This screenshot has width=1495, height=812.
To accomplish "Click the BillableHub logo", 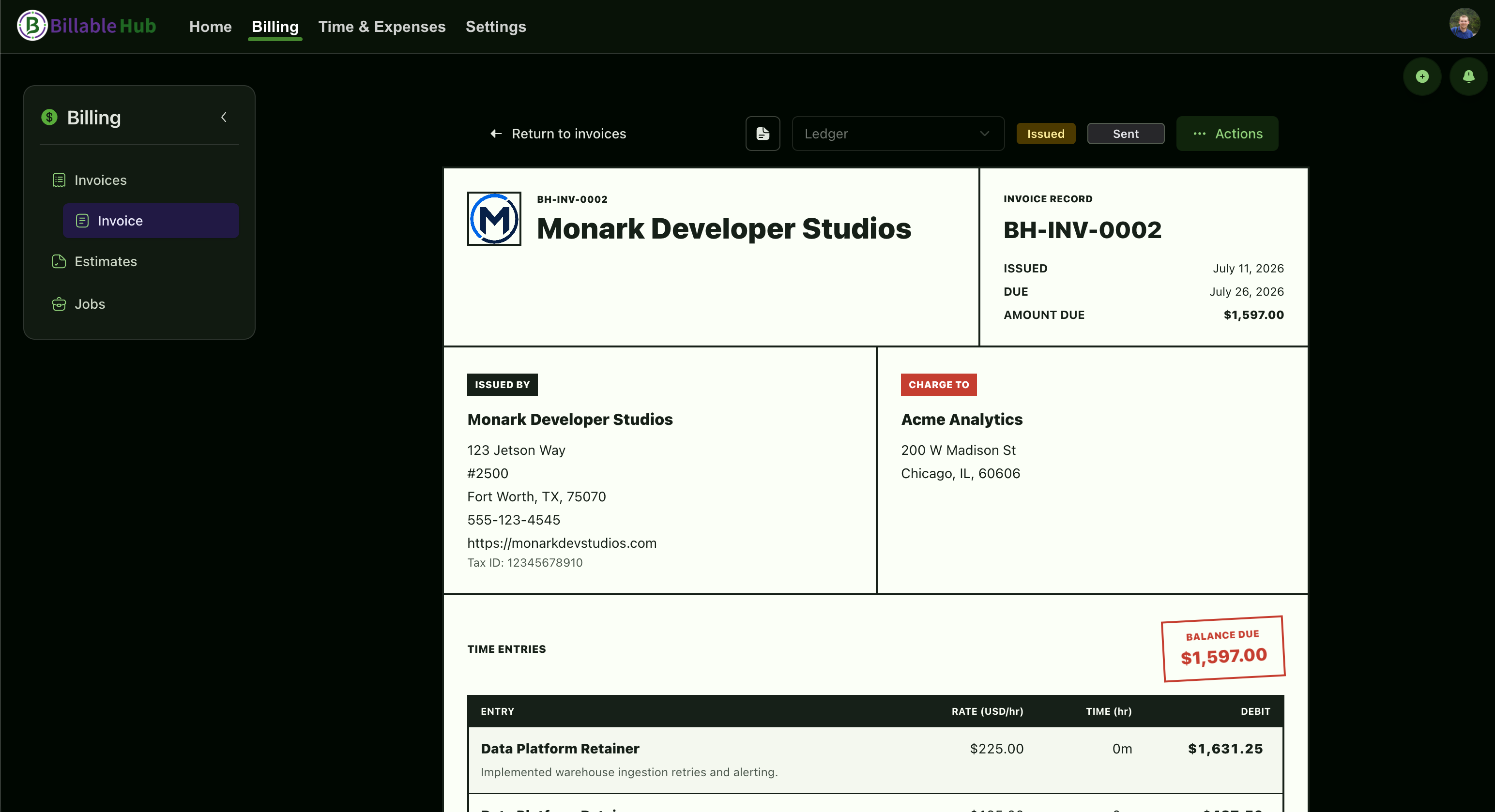I will [x=87, y=26].
